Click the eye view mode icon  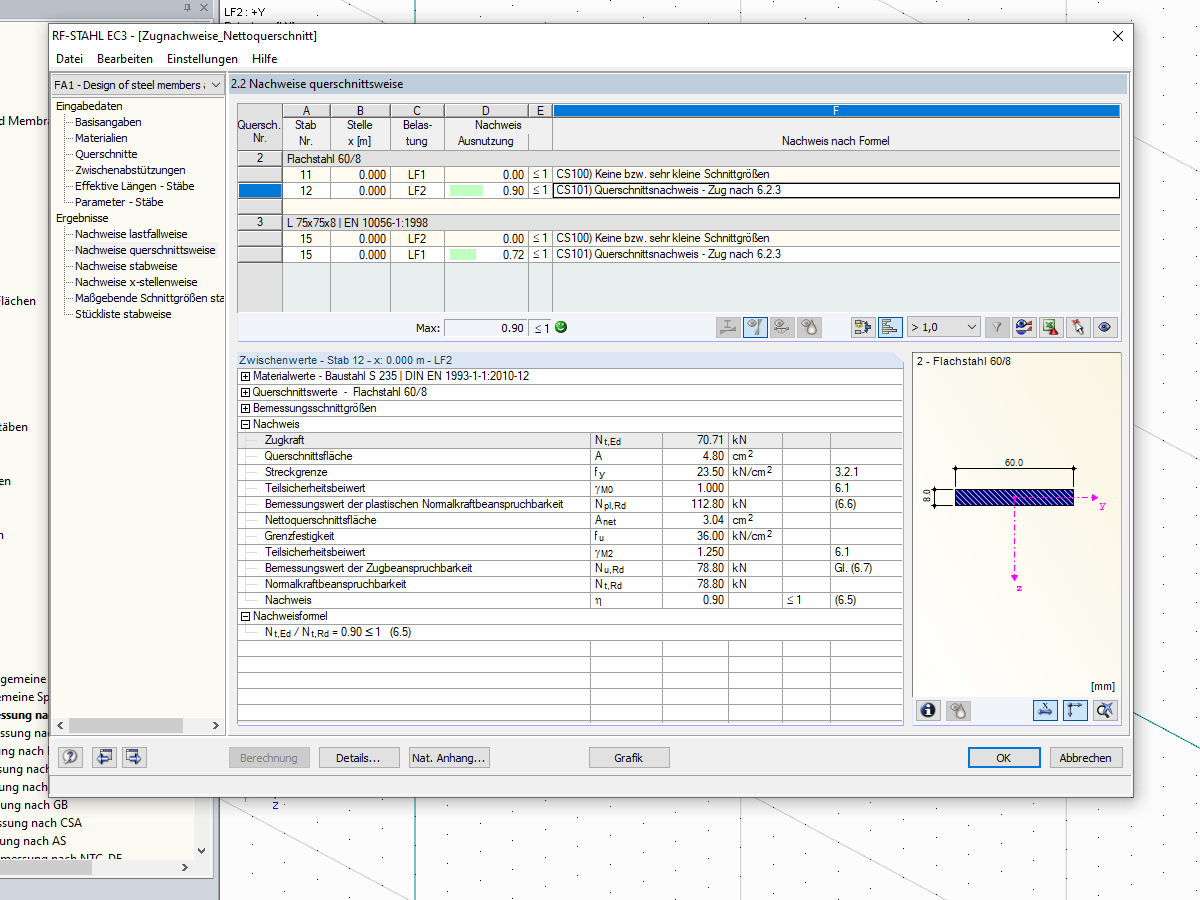click(x=1104, y=327)
